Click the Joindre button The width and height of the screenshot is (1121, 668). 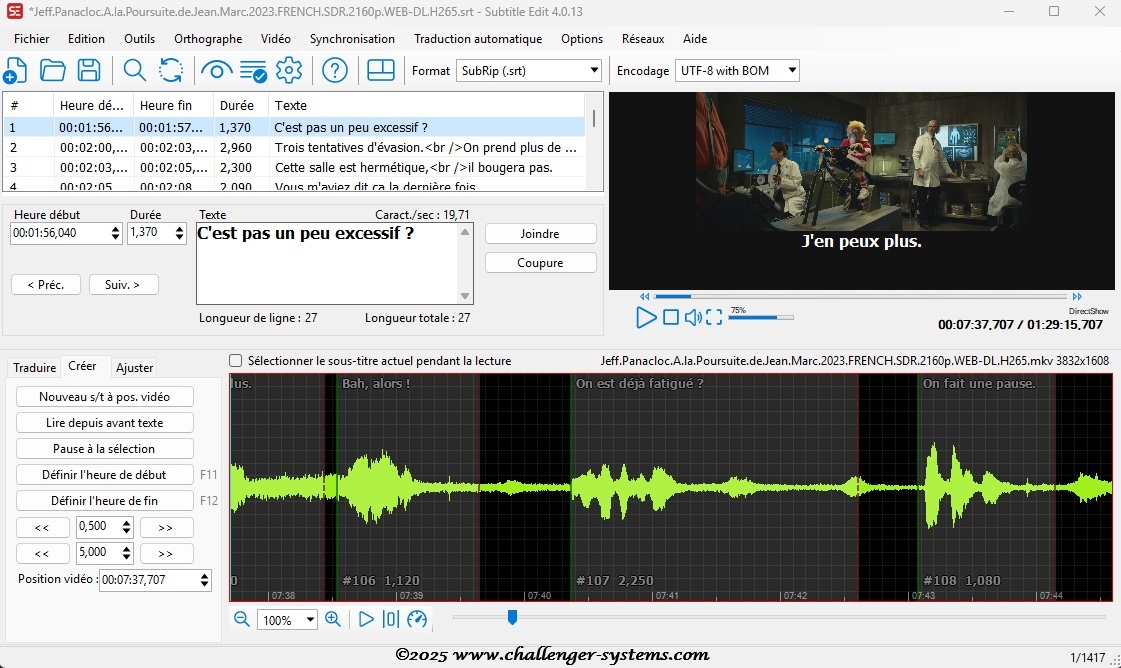[x=540, y=233]
